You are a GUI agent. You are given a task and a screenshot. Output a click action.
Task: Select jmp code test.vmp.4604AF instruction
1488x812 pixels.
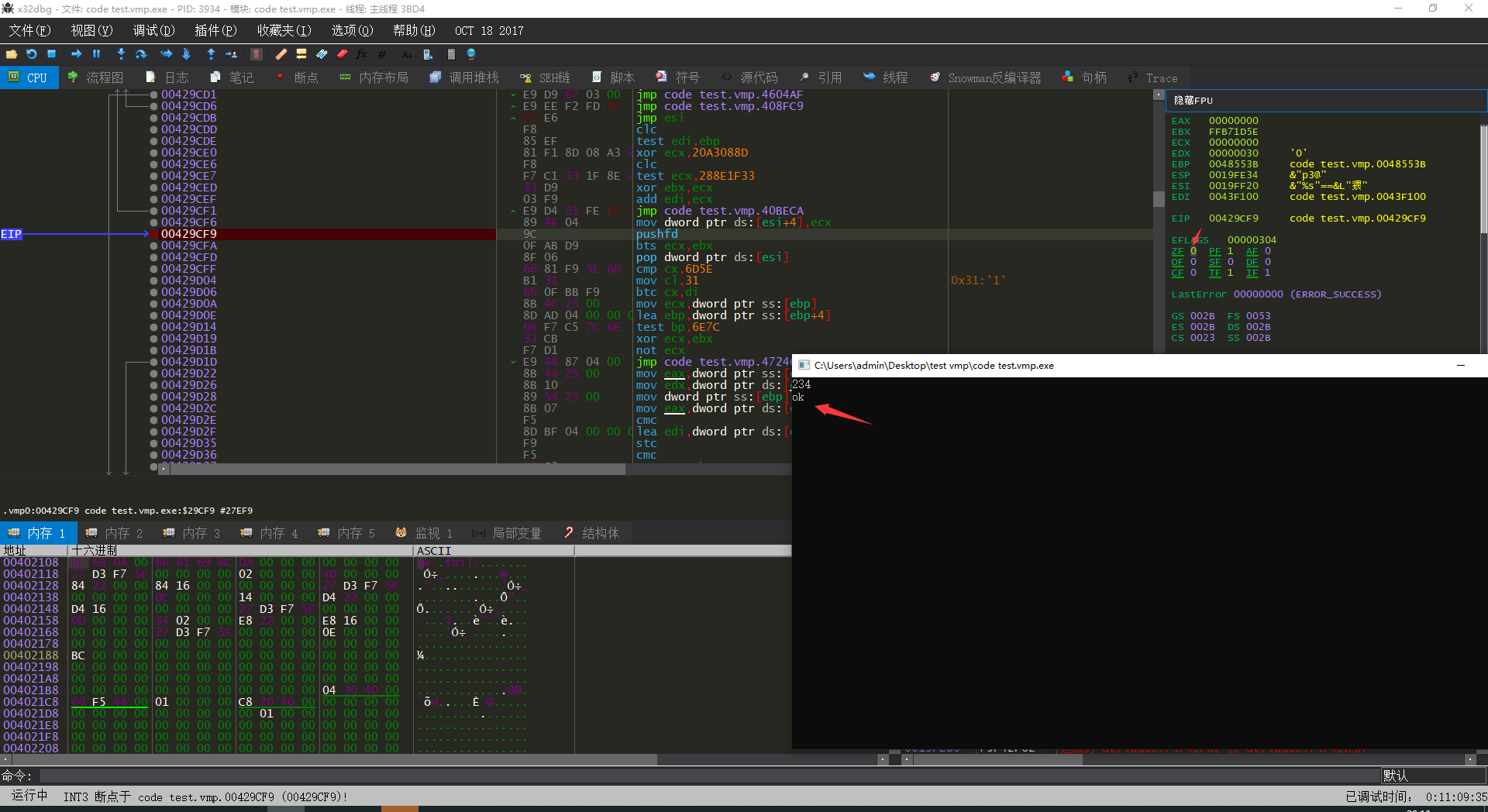719,95
